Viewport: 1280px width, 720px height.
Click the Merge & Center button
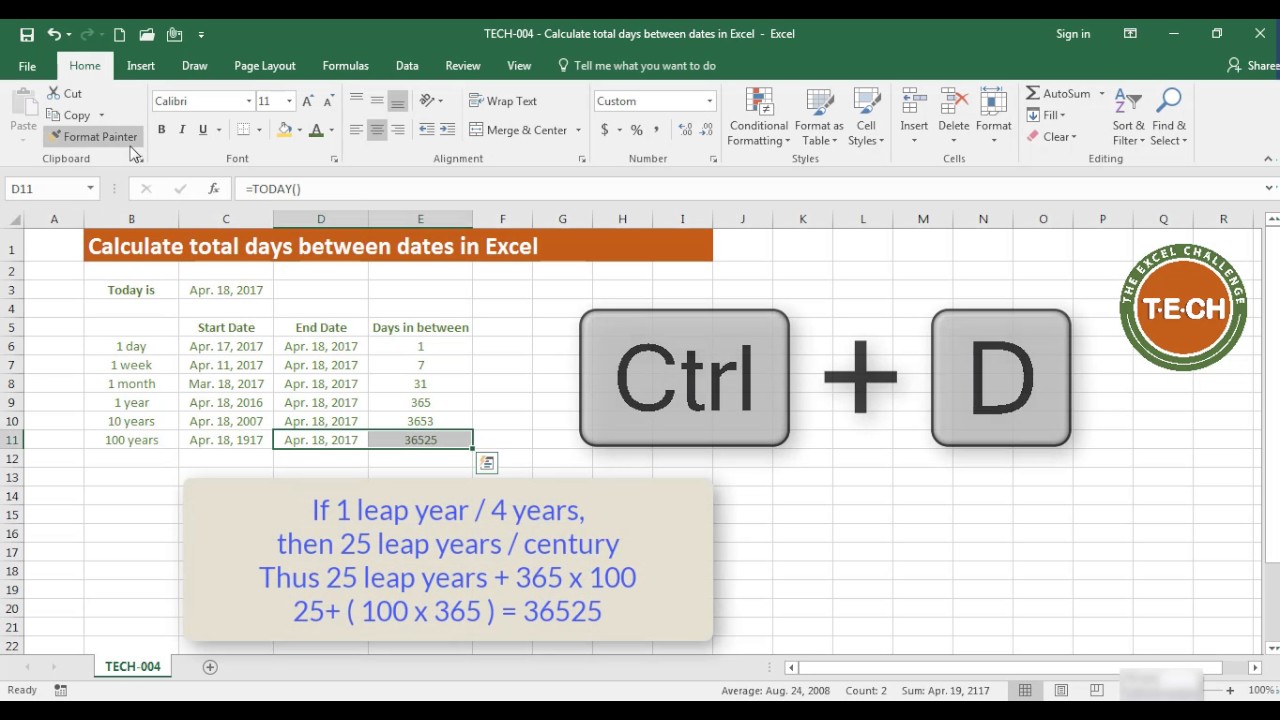point(518,130)
